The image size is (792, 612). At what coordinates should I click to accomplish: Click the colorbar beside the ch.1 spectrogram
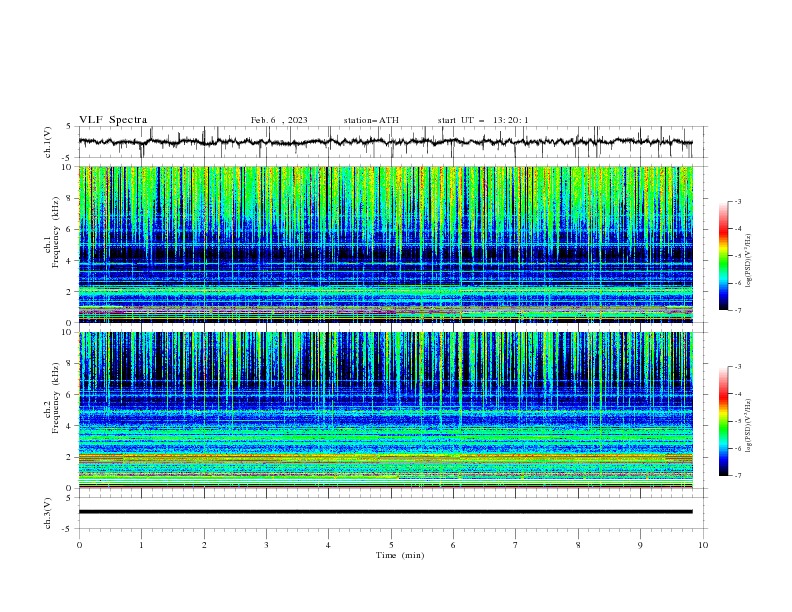(x=723, y=256)
